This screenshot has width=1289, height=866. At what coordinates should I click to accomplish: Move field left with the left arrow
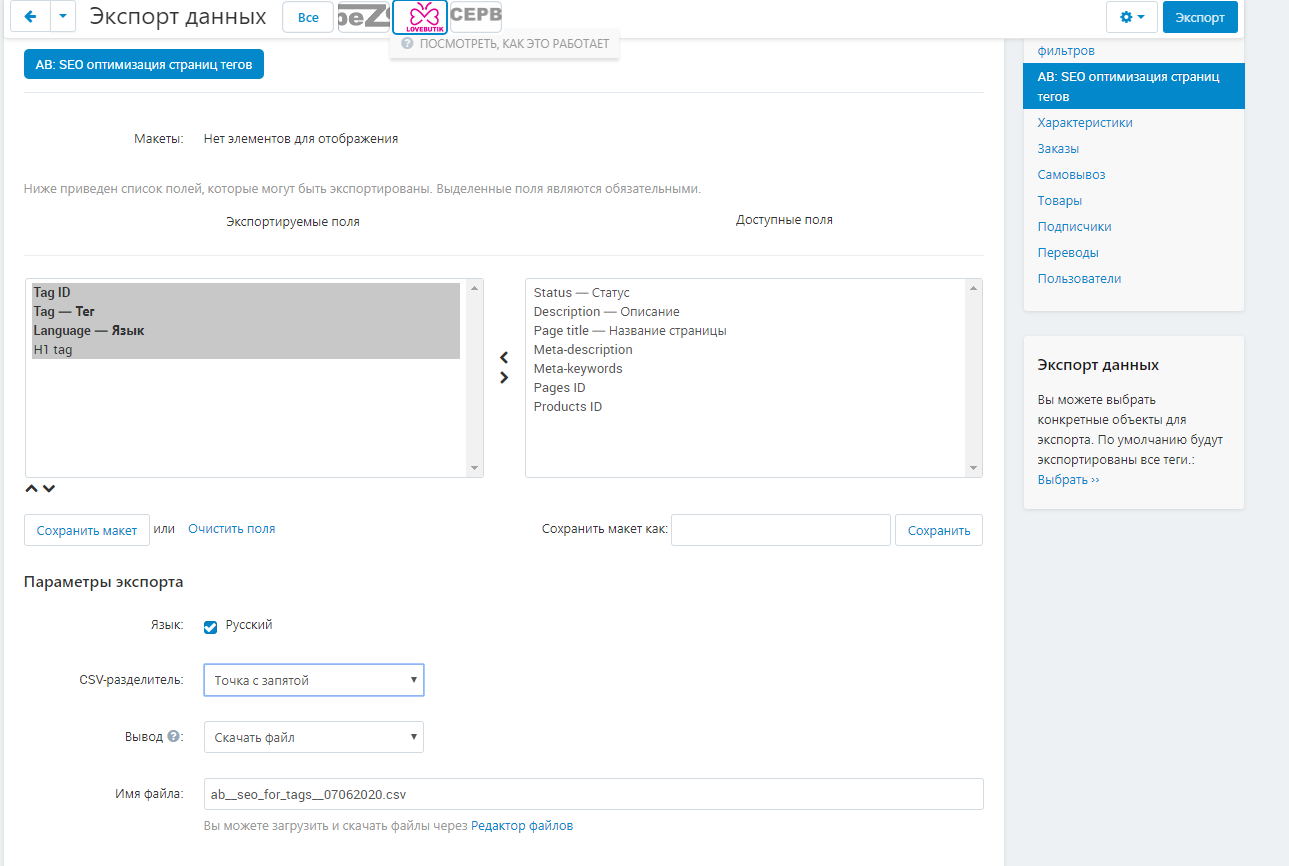(504, 358)
